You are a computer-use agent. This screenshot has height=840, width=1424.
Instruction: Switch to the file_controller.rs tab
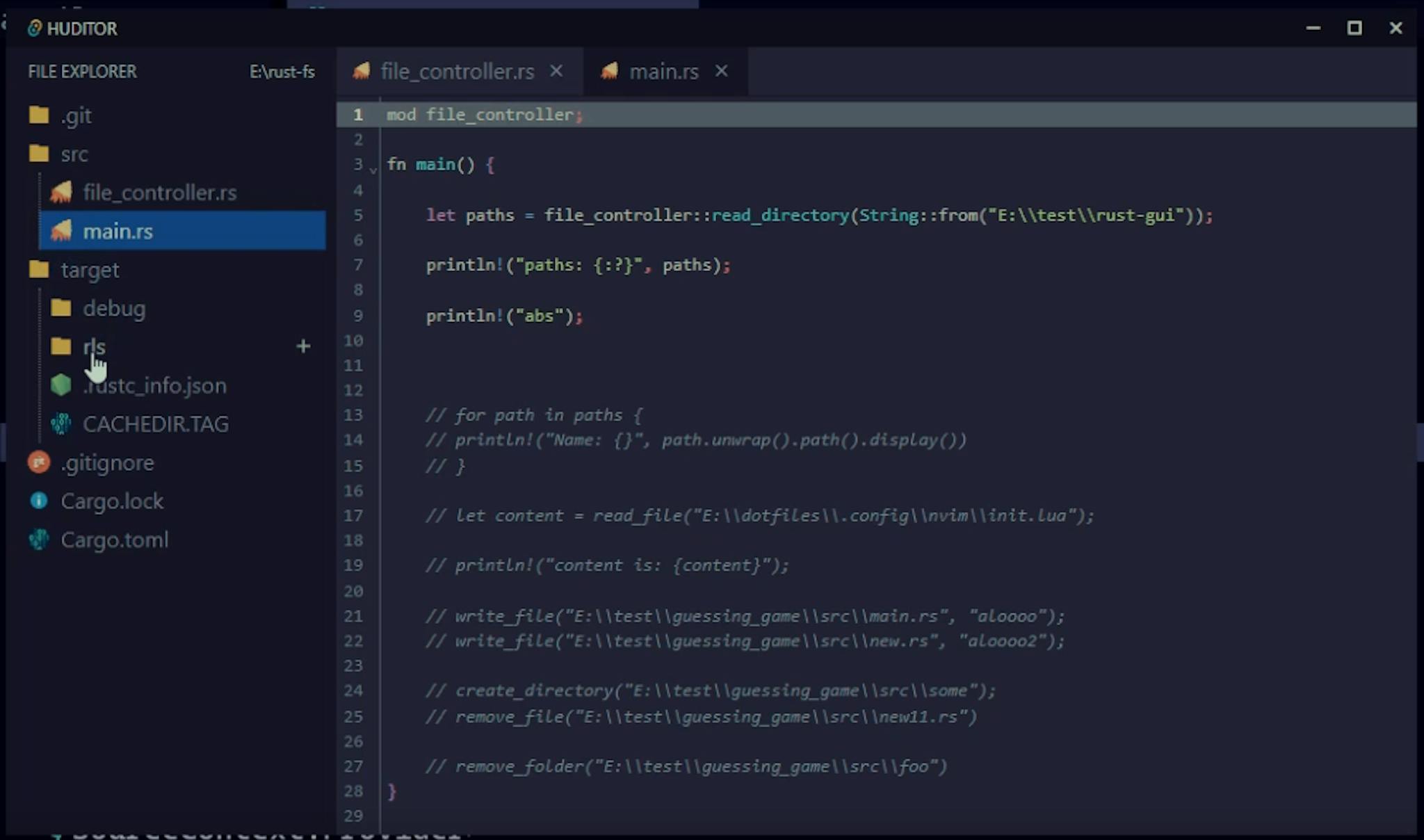[457, 72]
